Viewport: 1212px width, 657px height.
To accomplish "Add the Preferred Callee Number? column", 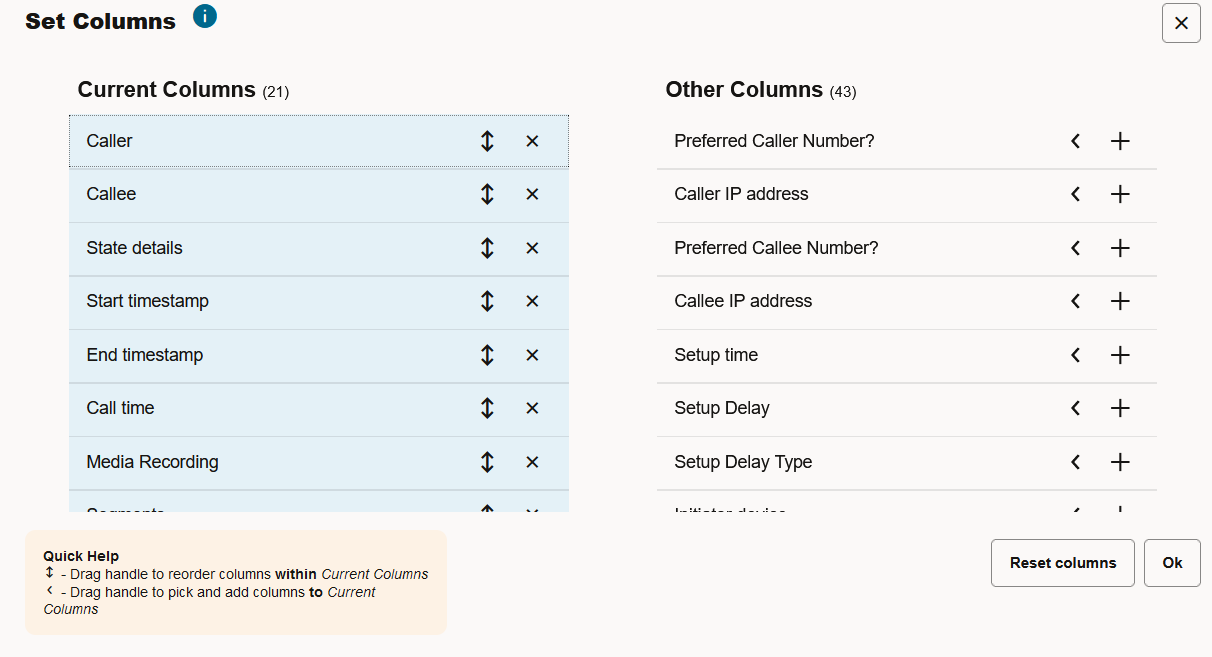I will click(1120, 248).
